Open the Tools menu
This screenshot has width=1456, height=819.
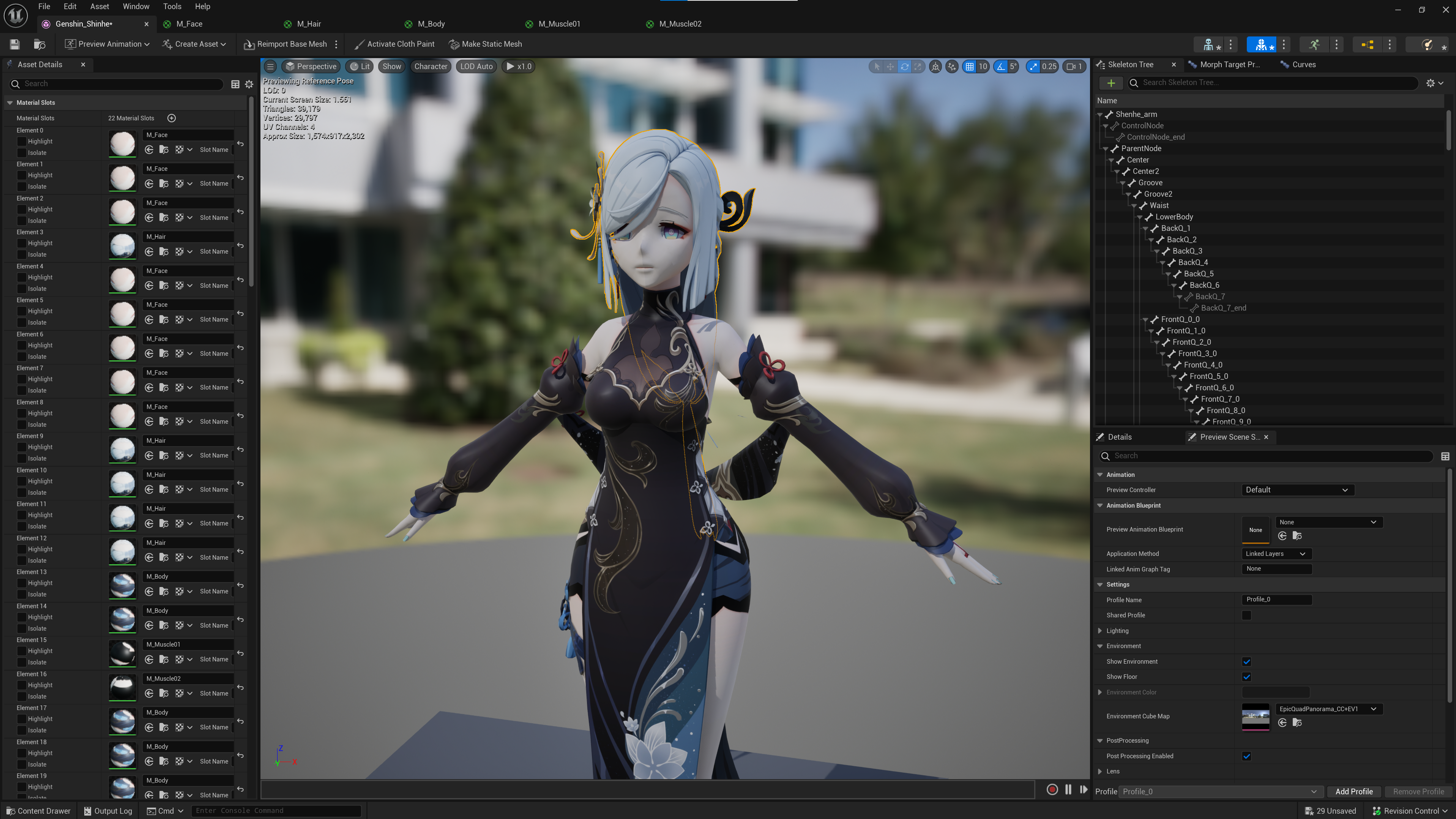[172, 6]
